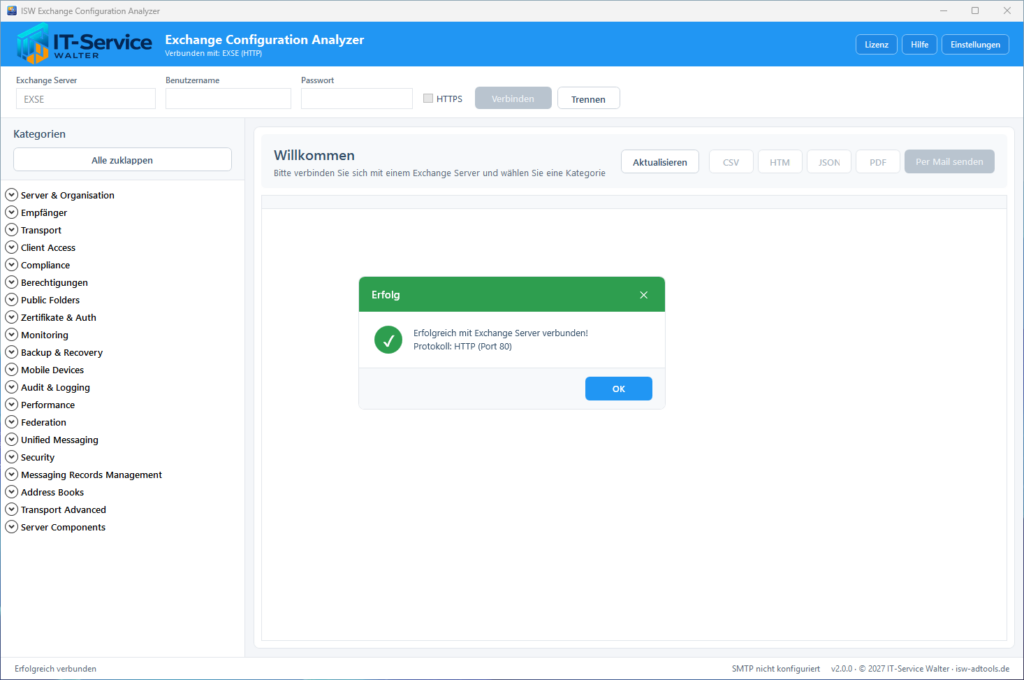The image size is (1024, 680).
Task: Select the Server Components category
Action: coord(63,527)
